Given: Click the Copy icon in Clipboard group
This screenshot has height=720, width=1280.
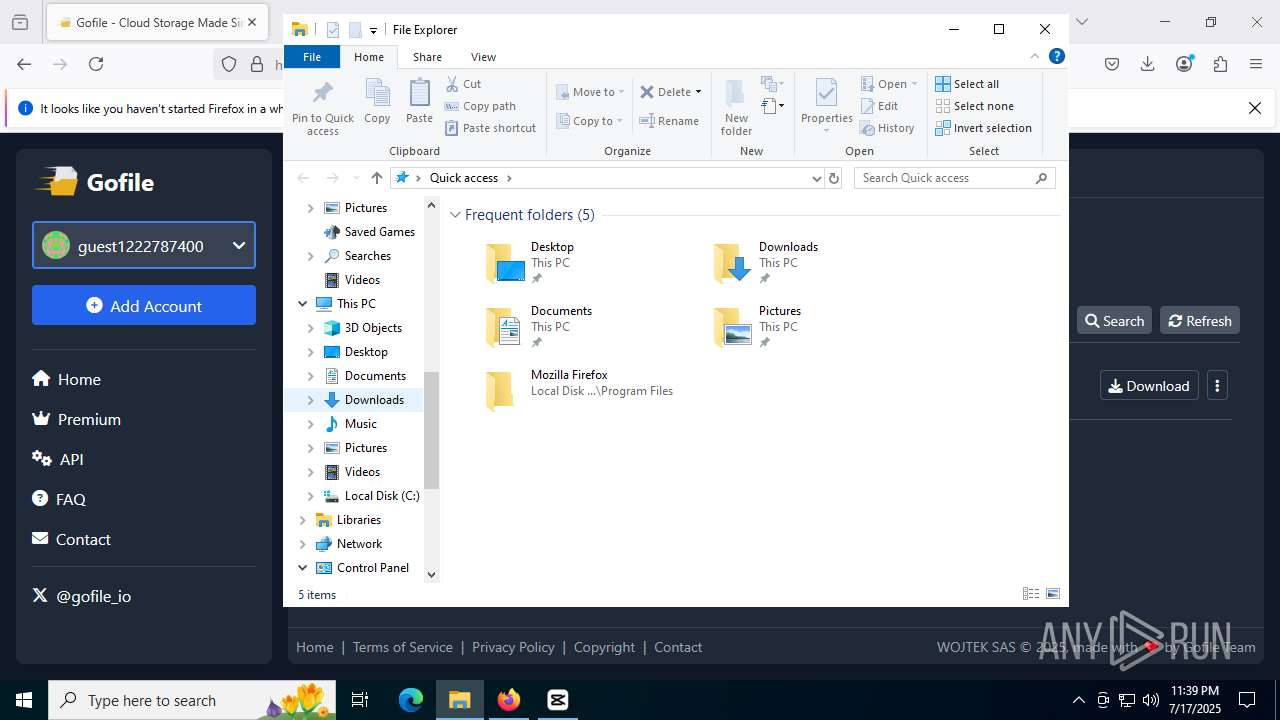Looking at the screenshot, I should 377,101.
